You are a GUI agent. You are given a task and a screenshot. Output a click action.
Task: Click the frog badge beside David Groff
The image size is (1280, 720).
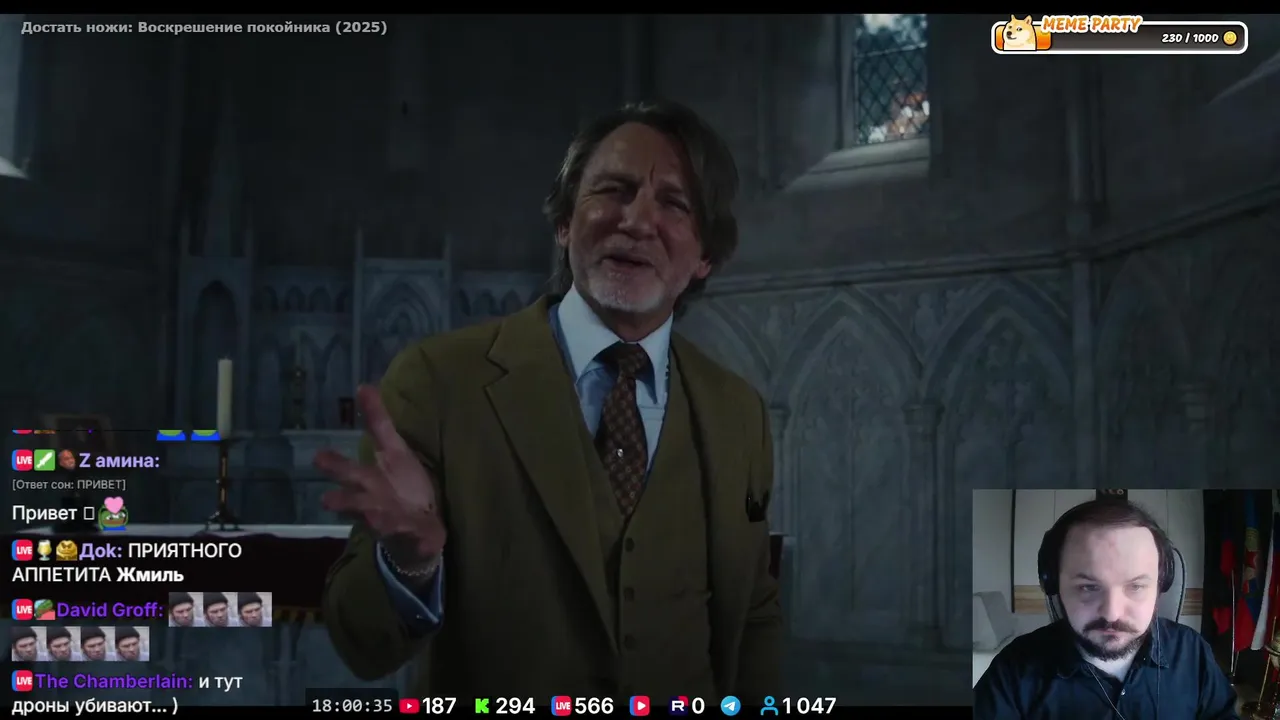[x=45, y=609]
